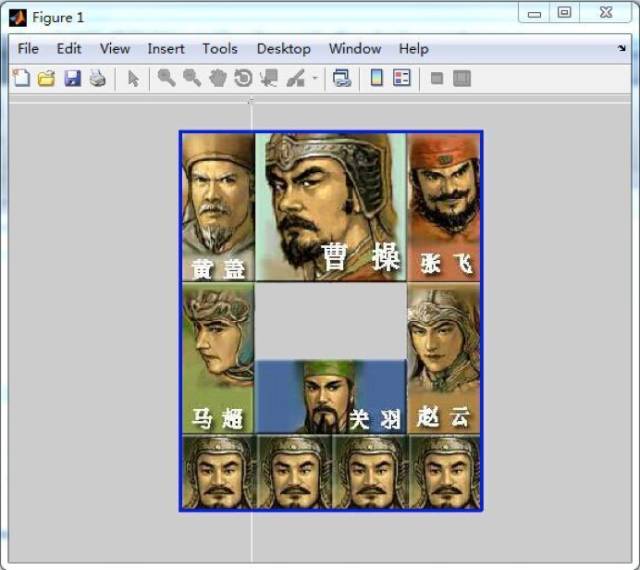The image size is (640, 570).
Task: Insert a legend using the toolbar icon
Action: click(402, 79)
